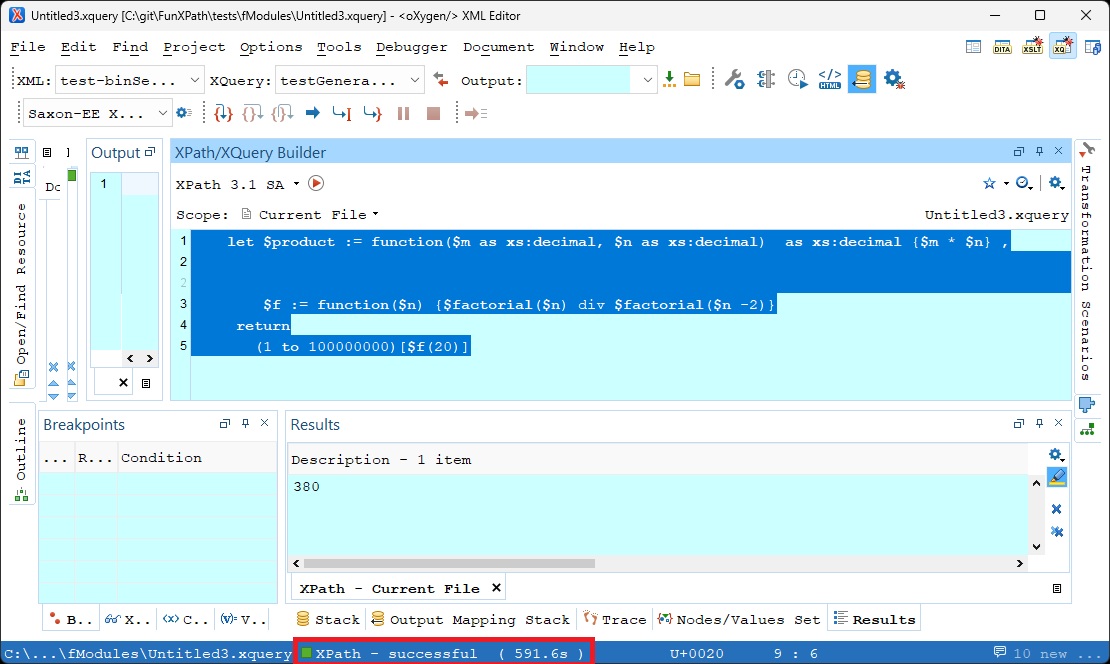Open the Transformation Scenarios side panel

(1085, 273)
